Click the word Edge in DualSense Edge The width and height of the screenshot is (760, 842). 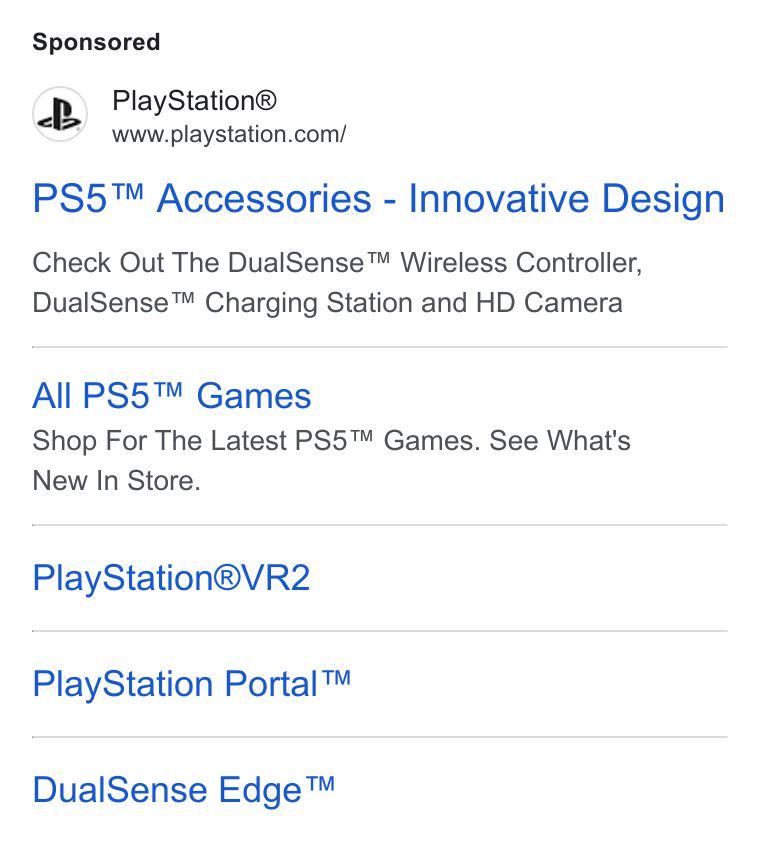tap(260, 790)
